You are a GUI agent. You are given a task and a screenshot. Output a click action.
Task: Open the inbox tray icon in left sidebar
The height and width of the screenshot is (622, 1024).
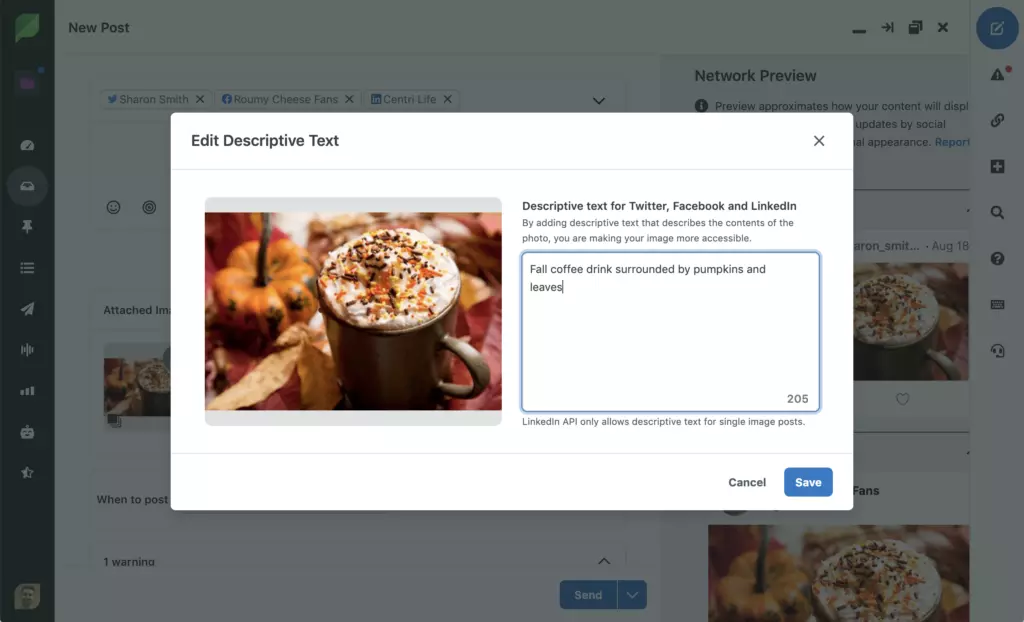pos(27,186)
